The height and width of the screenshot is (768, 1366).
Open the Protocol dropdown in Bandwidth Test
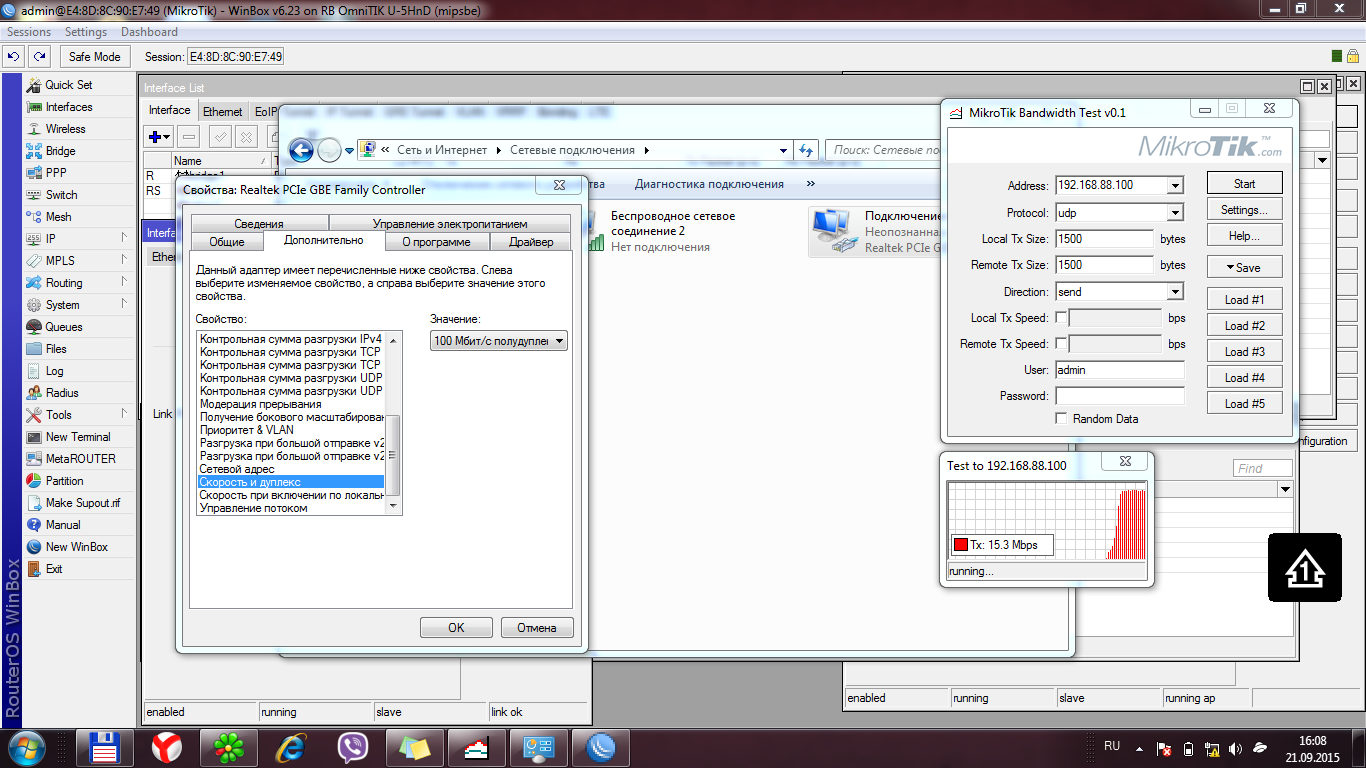pos(1175,213)
